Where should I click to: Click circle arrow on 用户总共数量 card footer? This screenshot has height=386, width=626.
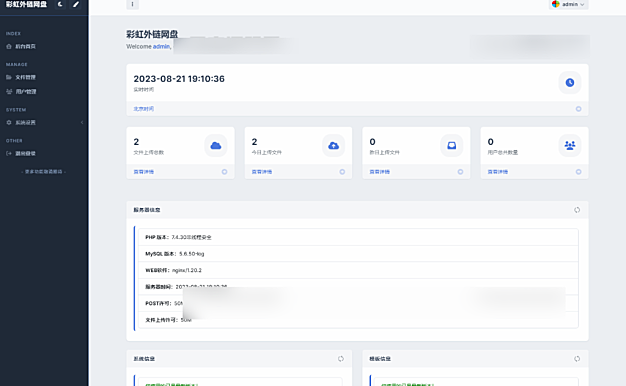[578, 172]
